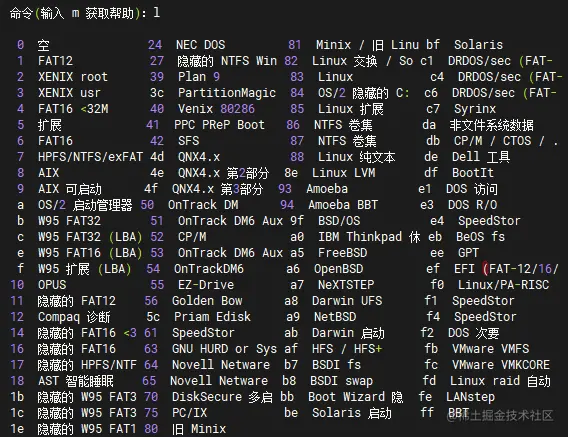The height and width of the screenshot is (437, 568).
Task: Select the "OnTrack DM" entry code 50
Action: tap(203, 205)
